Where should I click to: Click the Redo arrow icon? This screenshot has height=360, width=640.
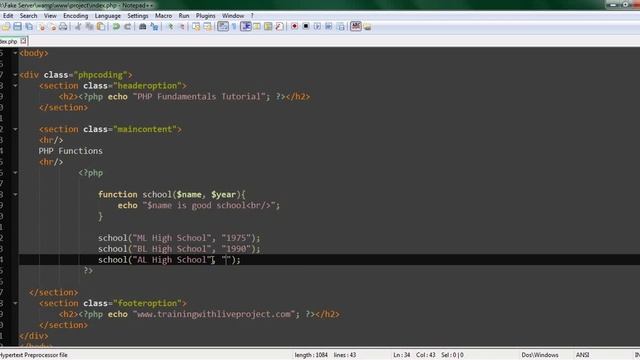pyautogui.click(x=127, y=27)
